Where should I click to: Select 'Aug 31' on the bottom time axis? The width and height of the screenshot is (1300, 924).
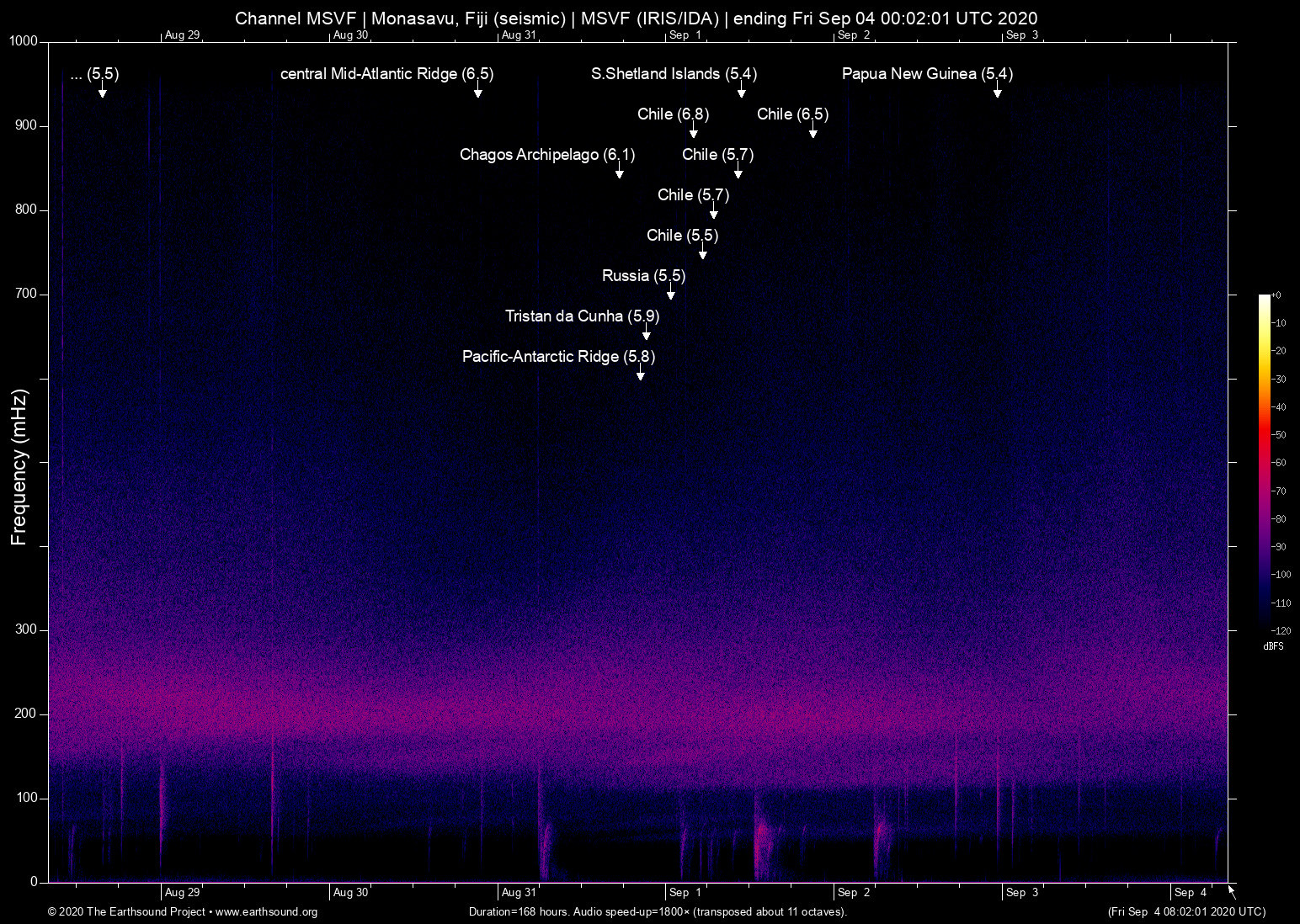click(519, 893)
